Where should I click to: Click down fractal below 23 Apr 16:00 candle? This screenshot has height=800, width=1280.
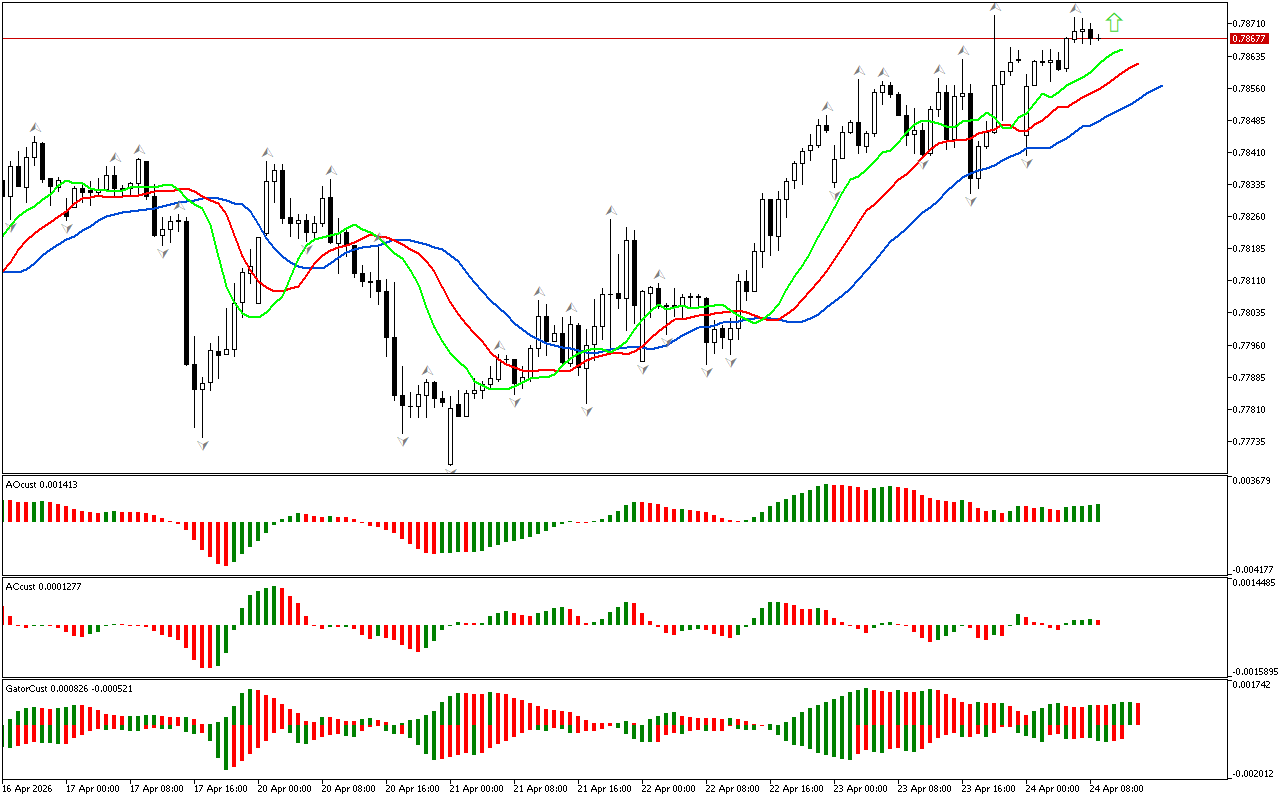tap(970, 201)
